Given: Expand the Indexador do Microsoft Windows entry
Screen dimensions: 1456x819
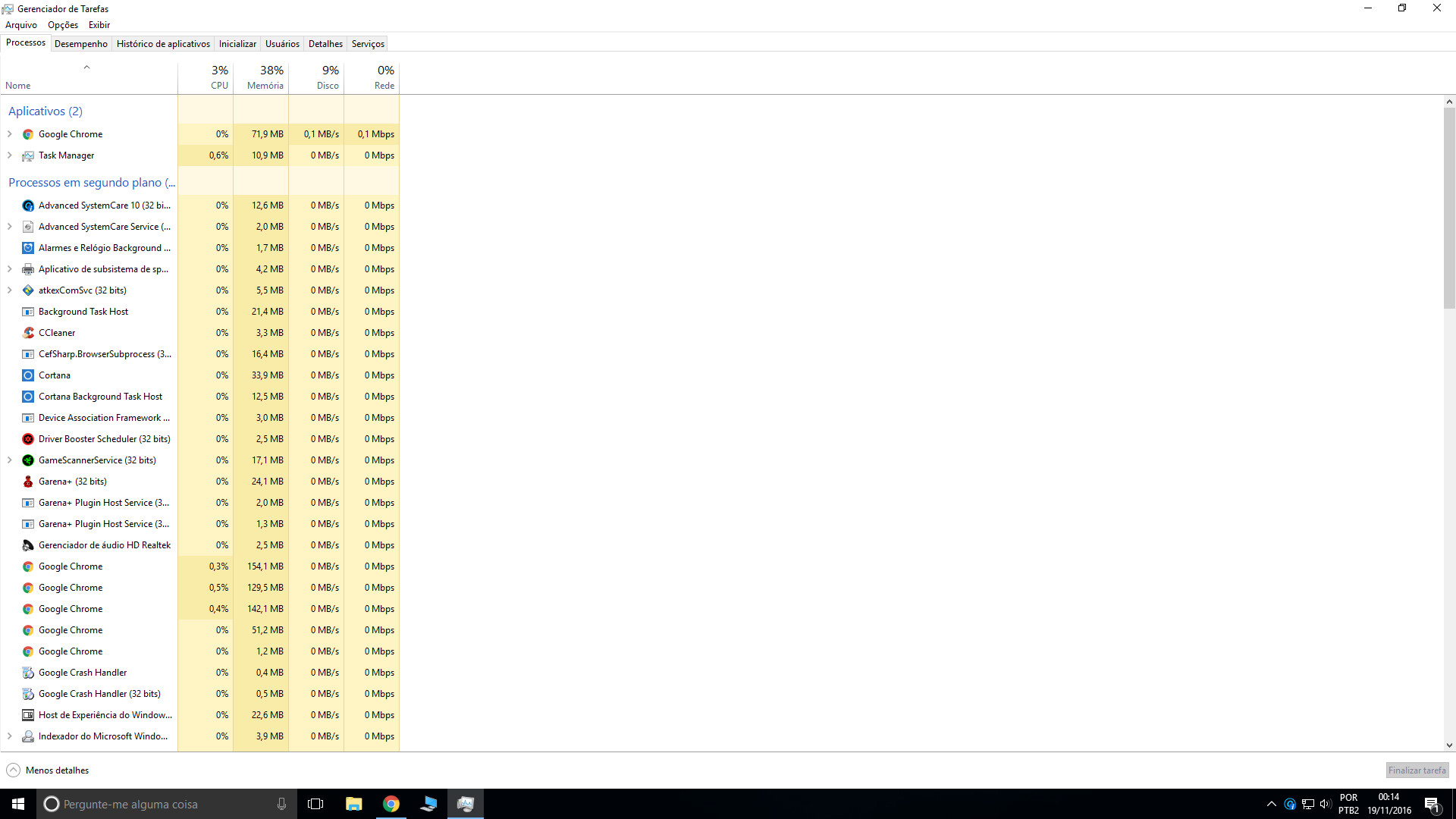Looking at the screenshot, I should click(10, 736).
